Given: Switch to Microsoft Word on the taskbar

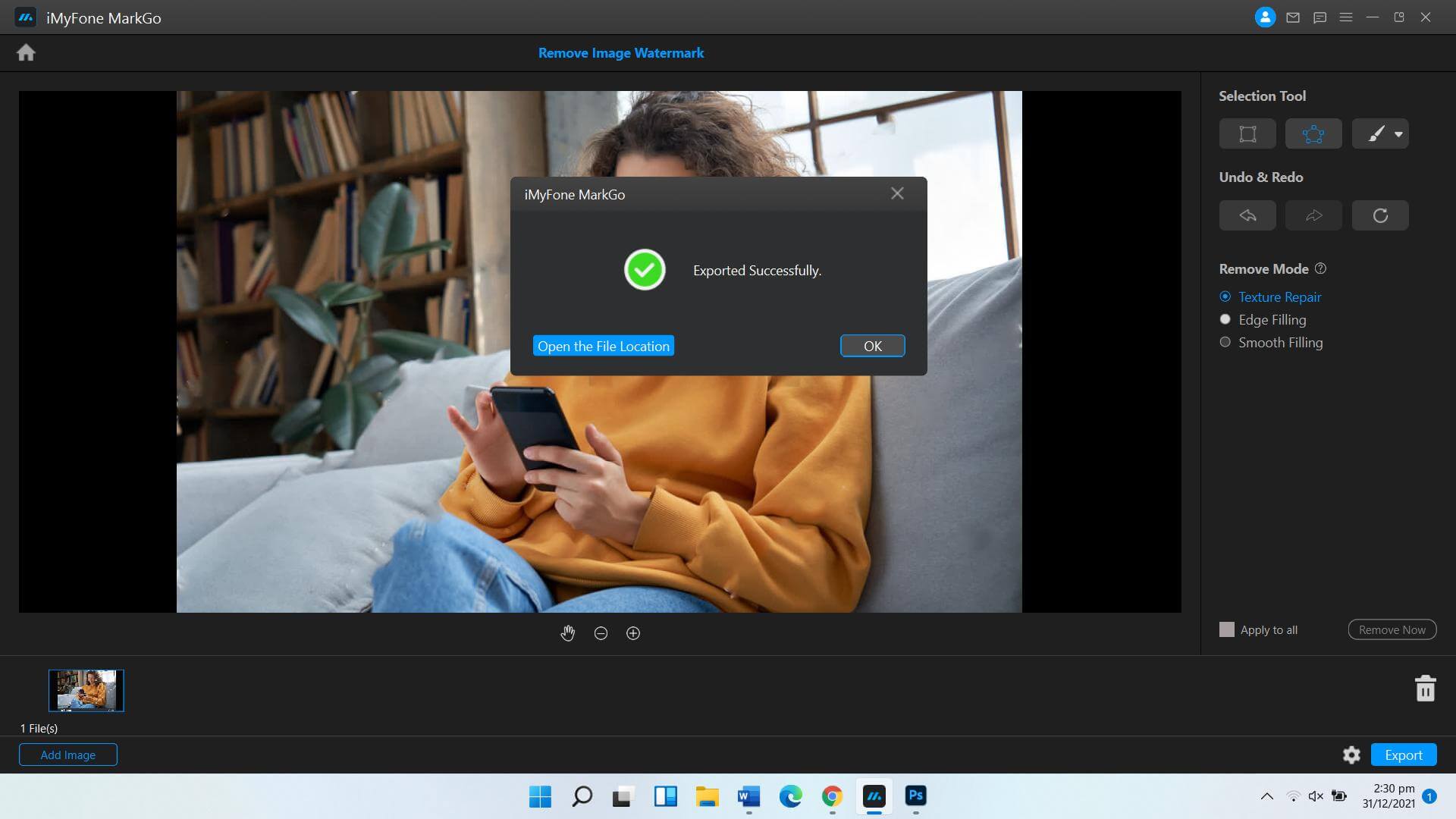Looking at the screenshot, I should [x=748, y=796].
